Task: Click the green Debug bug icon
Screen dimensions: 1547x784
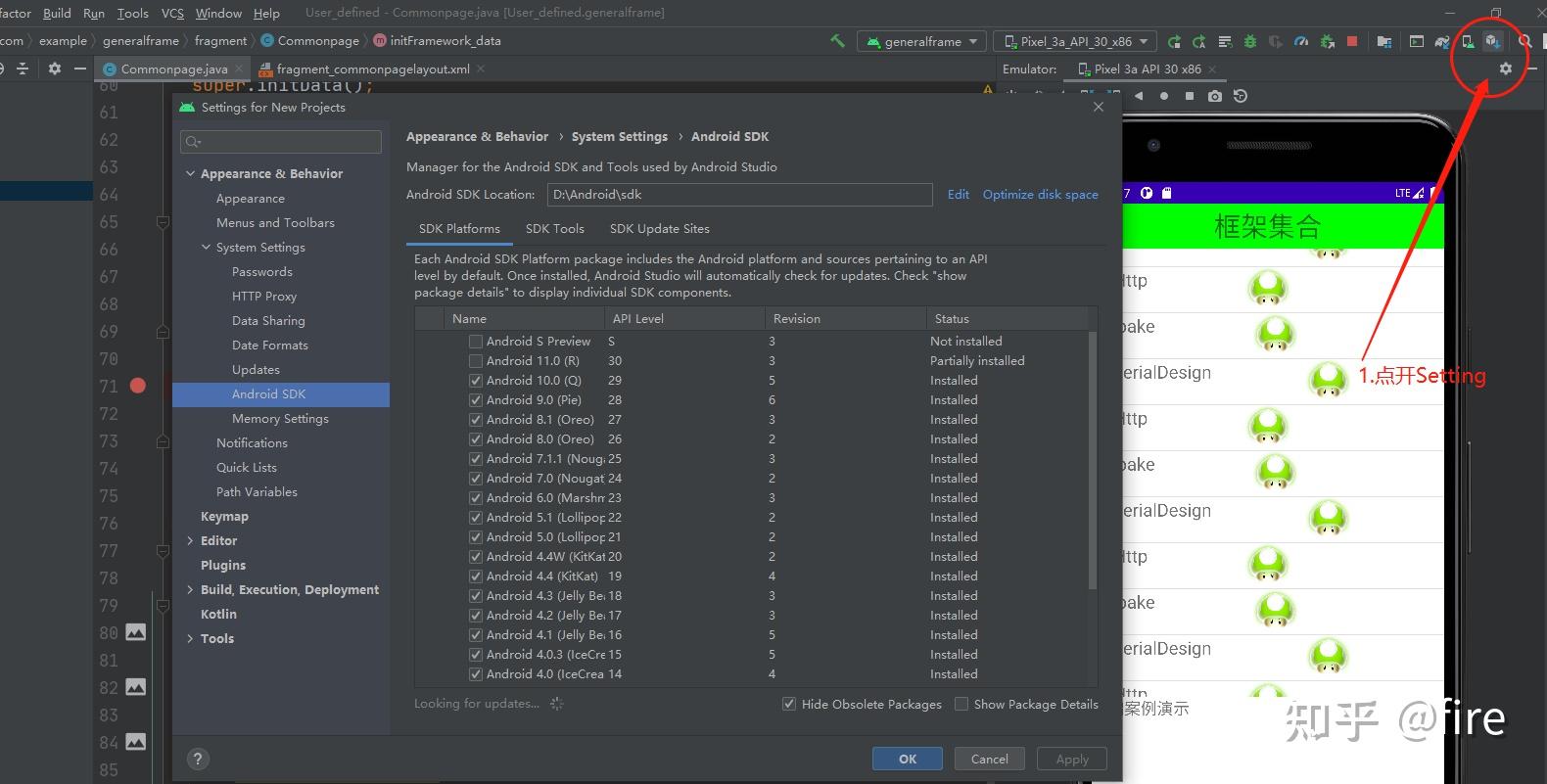Action: pos(1250,42)
